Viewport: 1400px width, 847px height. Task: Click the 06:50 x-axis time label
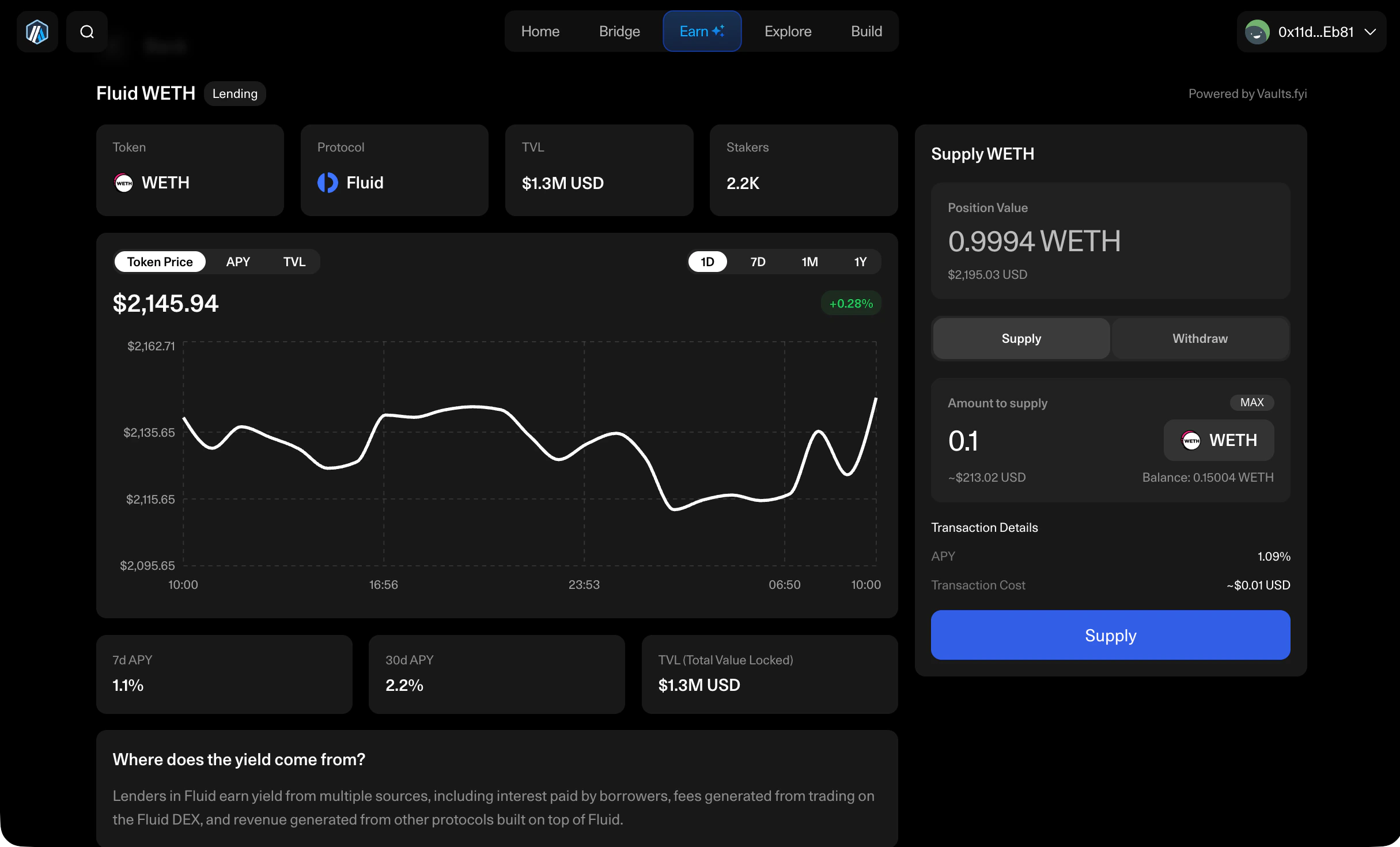click(785, 584)
